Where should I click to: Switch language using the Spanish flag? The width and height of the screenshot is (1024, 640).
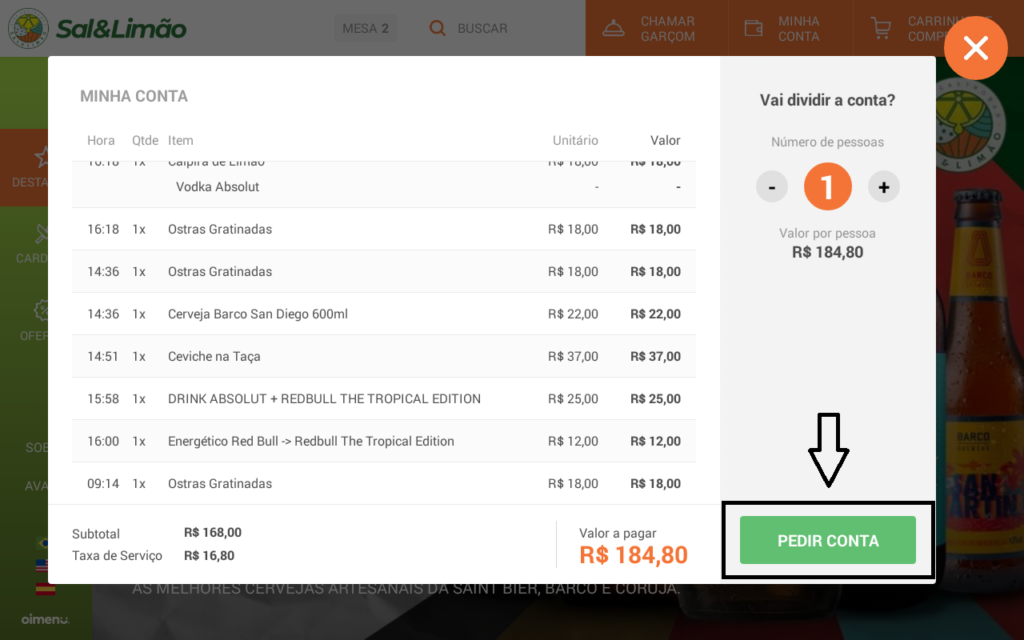[44, 588]
